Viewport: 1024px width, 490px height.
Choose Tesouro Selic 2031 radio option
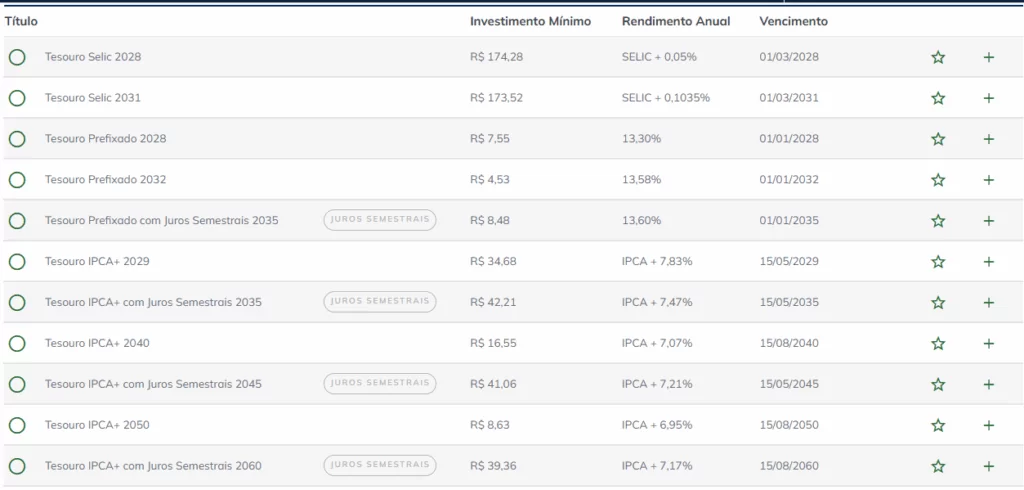click(17, 98)
